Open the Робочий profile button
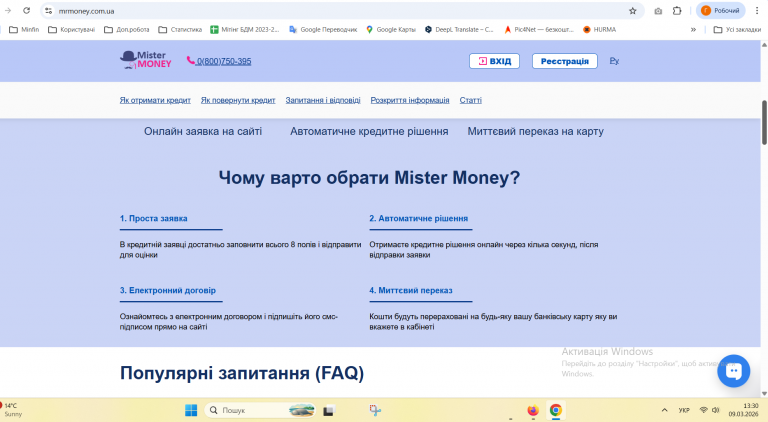Screen dimensions: 768x422 [720, 11]
